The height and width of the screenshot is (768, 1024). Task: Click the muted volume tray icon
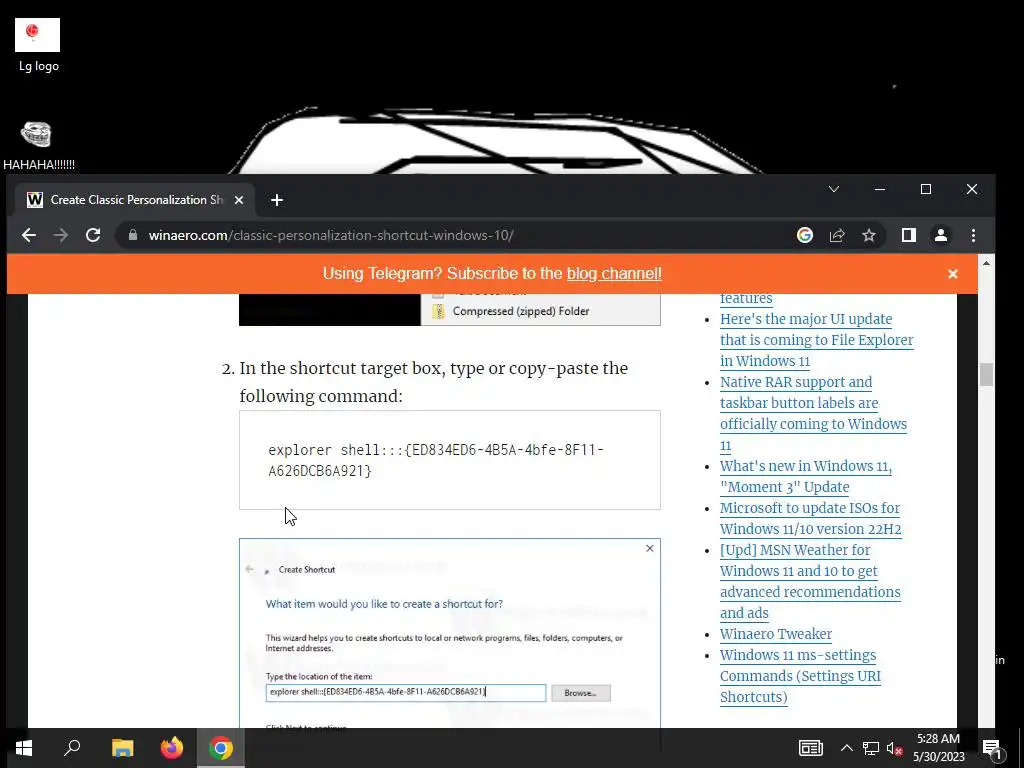pos(894,748)
